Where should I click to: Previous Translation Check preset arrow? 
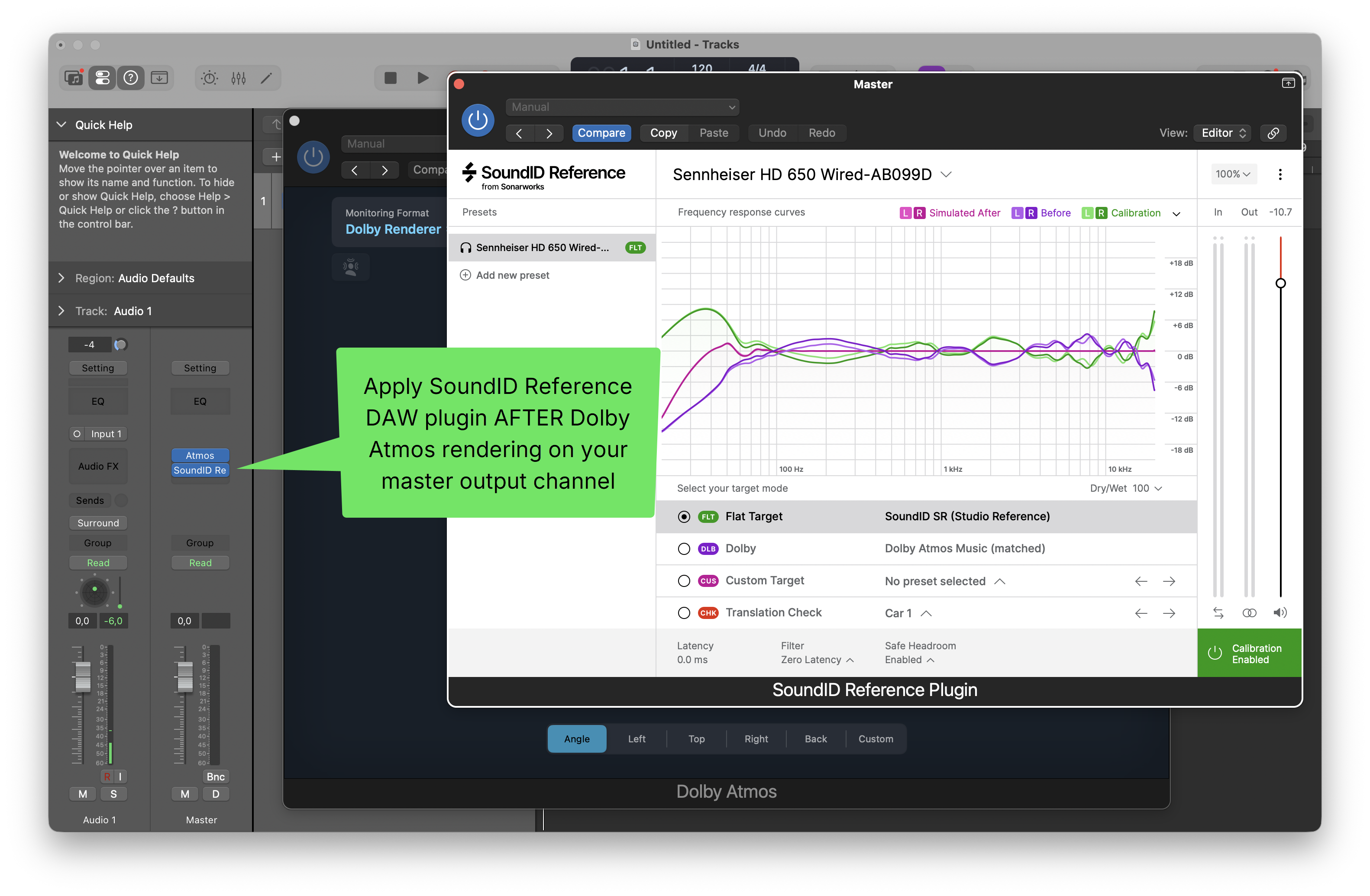[x=1141, y=613]
